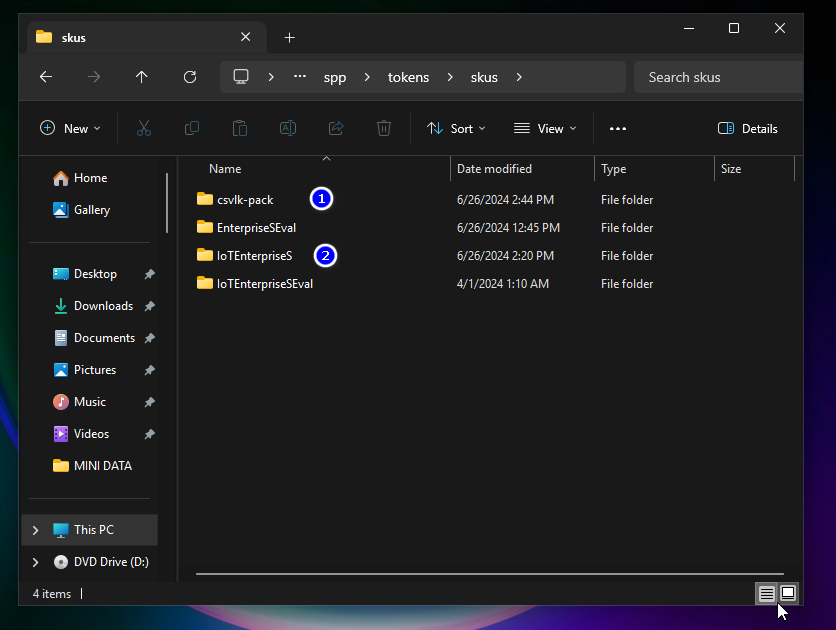Click the Paste clipboard icon
Viewport: 836px width, 630px height.
tap(240, 128)
